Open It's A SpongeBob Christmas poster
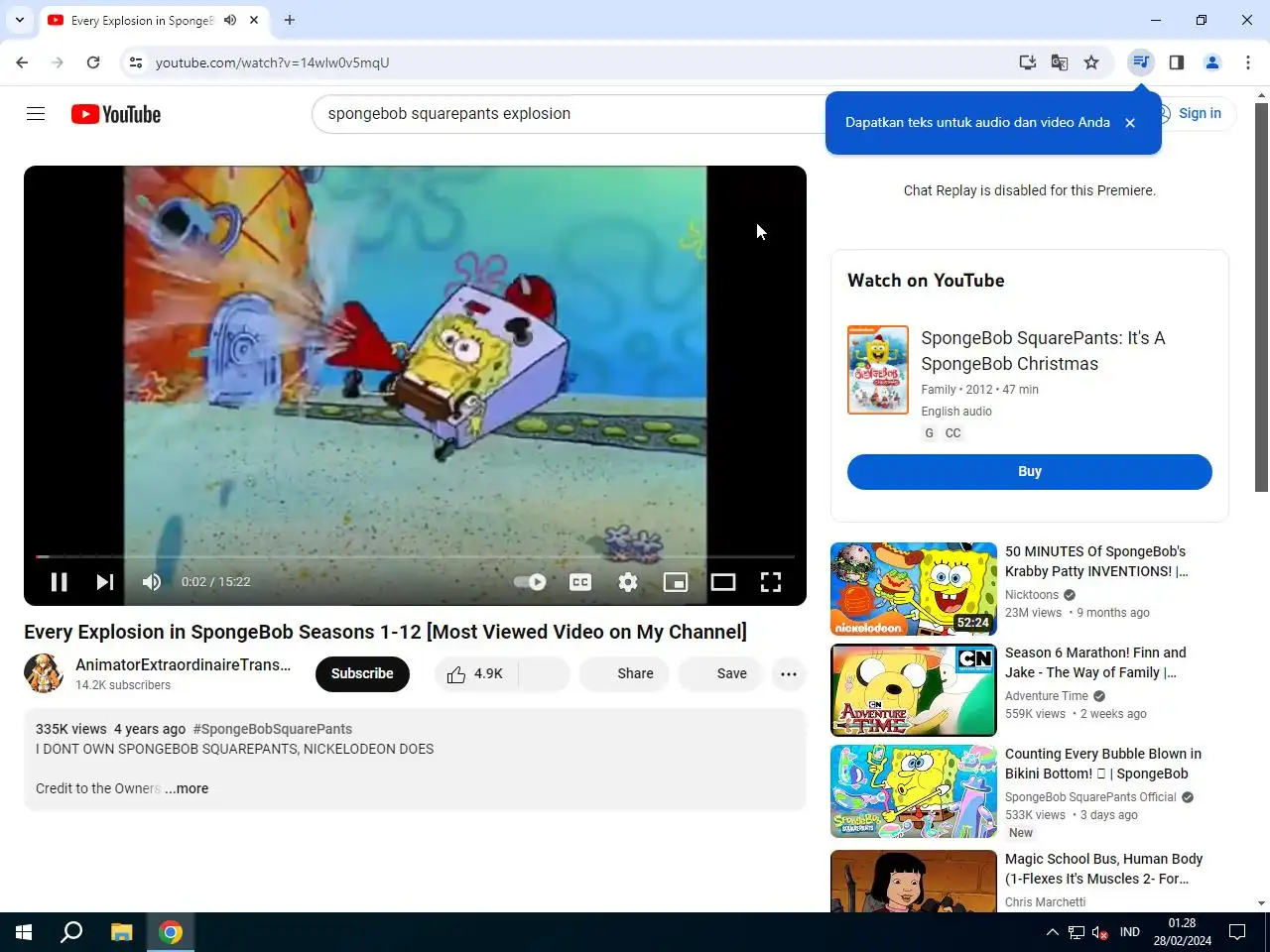1270x952 pixels. 878,370
